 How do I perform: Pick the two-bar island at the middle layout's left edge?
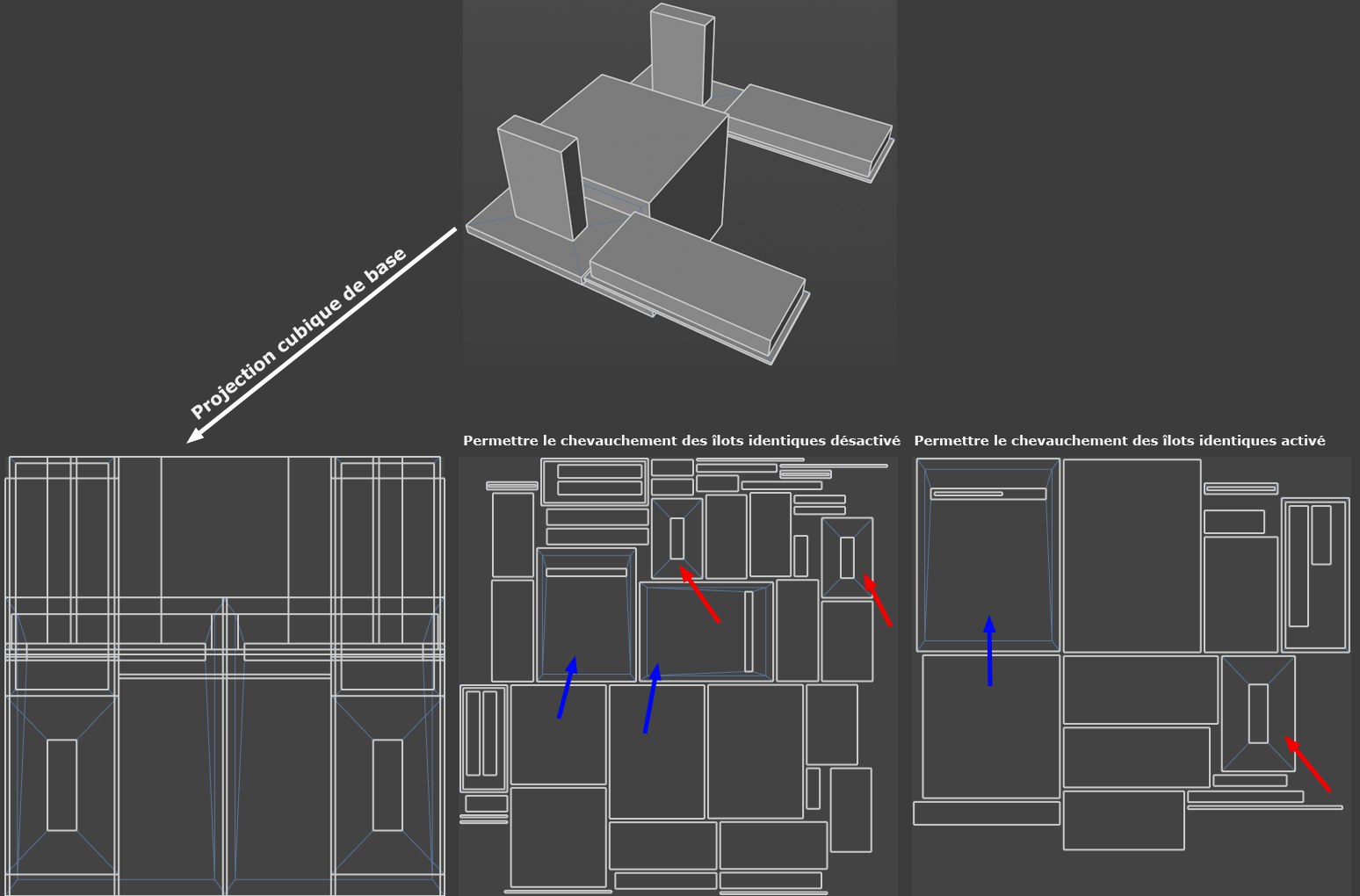point(483,738)
